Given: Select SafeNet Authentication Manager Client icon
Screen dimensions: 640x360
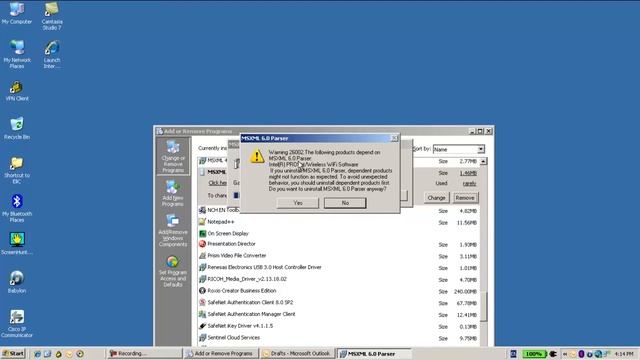Looking at the screenshot, I should 202,314.
